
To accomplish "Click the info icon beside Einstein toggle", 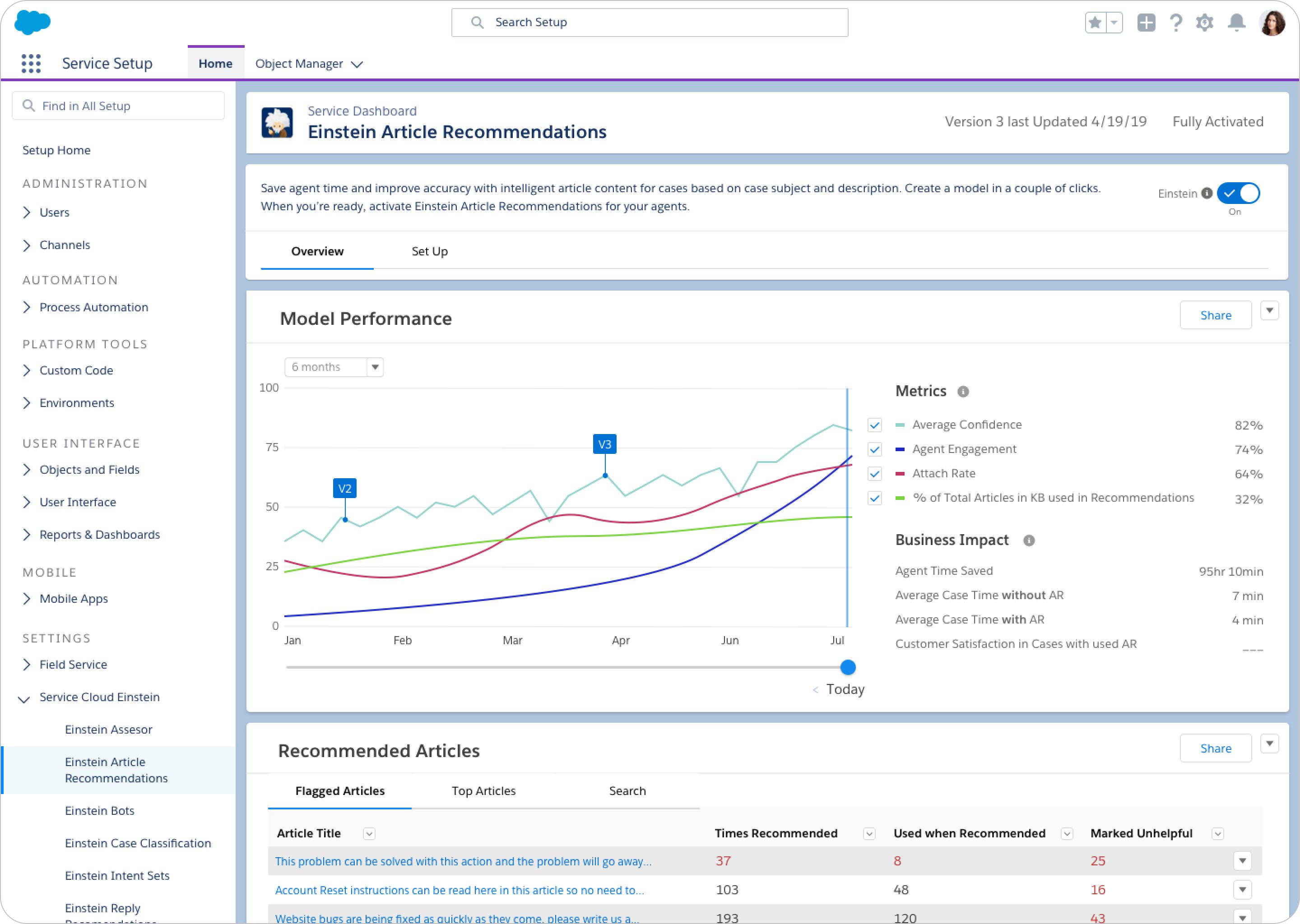I will click(x=1207, y=194).
